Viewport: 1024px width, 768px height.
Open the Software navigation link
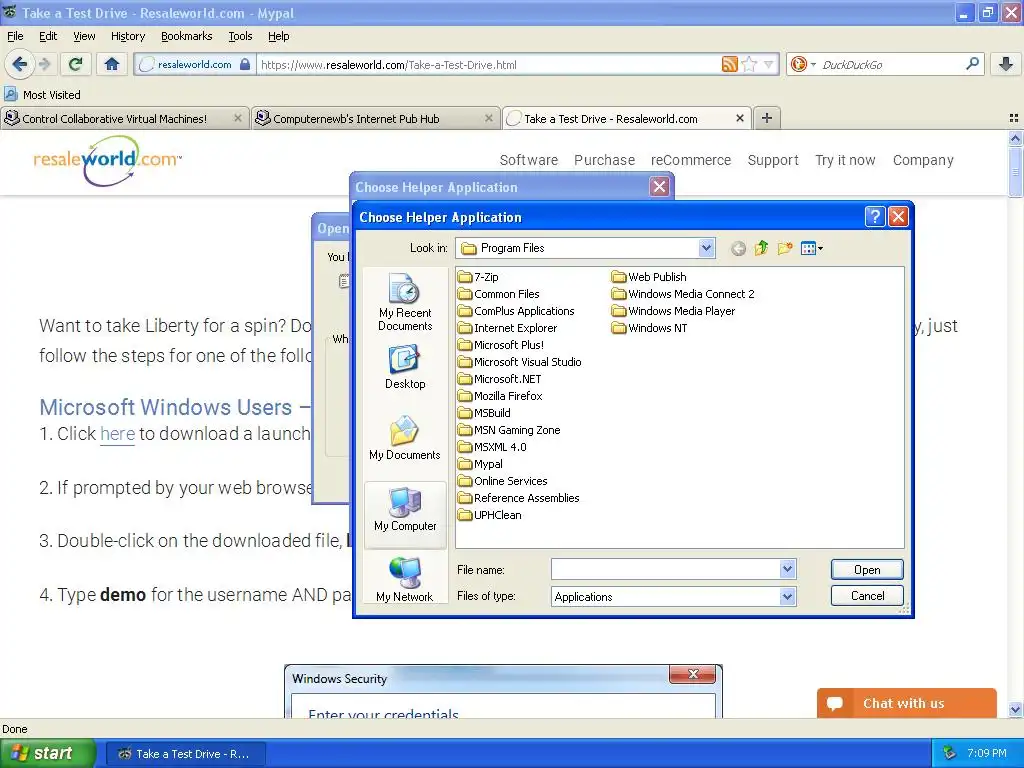[x=528, y=160]
